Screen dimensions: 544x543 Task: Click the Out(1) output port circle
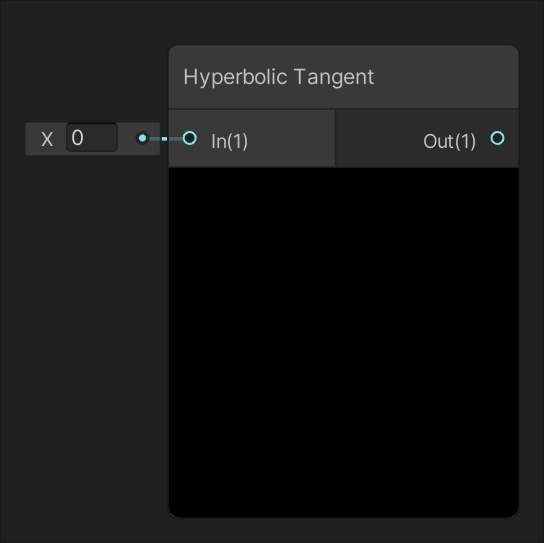coord(497,138)
